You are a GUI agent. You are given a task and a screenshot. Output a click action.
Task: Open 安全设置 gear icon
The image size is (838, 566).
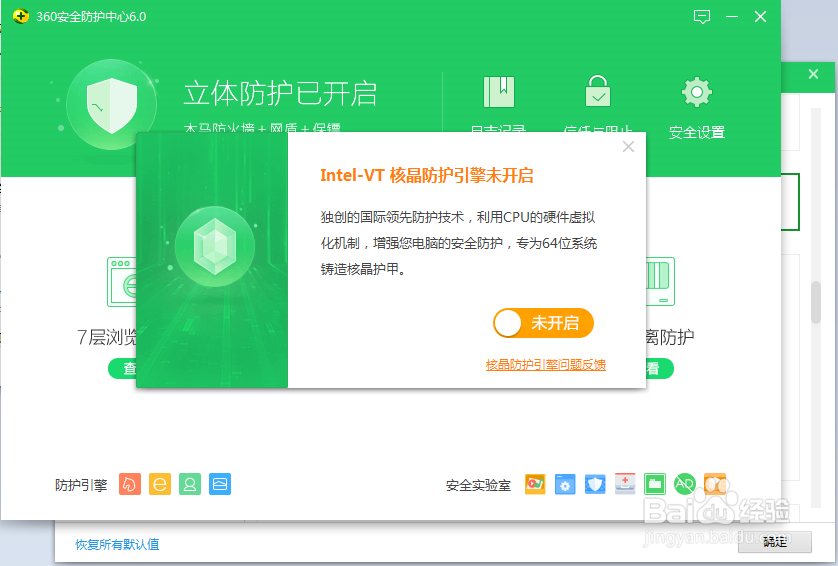click(697, 92)
